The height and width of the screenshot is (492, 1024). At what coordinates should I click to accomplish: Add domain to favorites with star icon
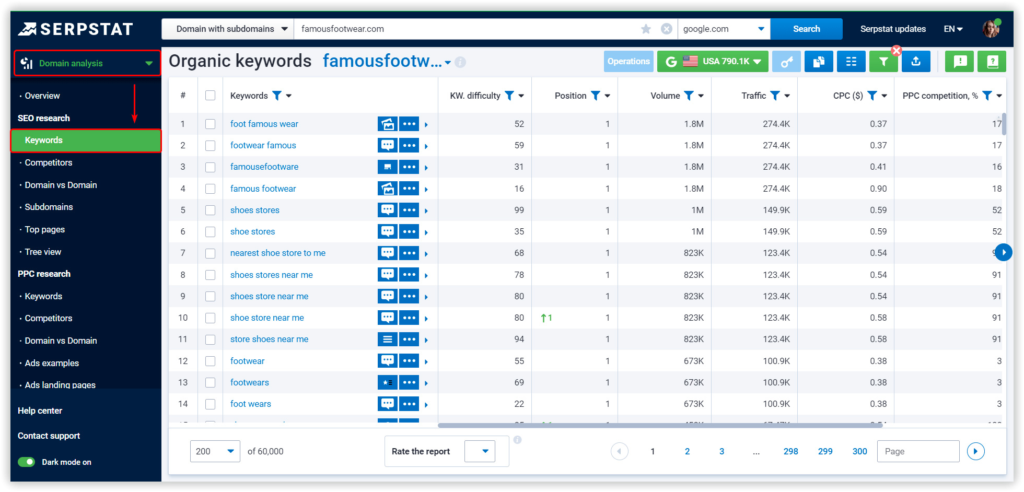click(x=646, y=29)
